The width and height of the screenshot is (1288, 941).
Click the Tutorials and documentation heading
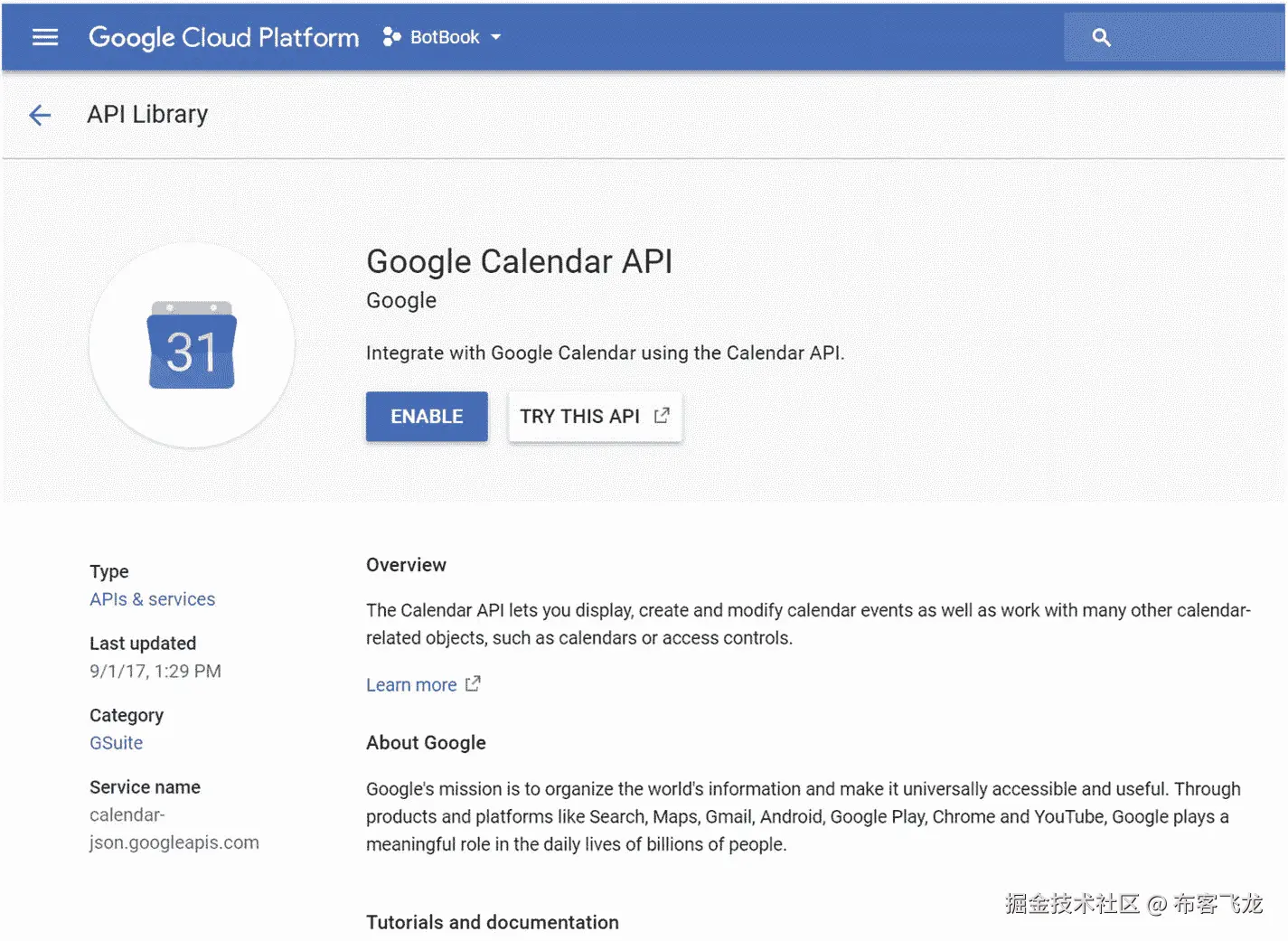[x=492, y=922]
